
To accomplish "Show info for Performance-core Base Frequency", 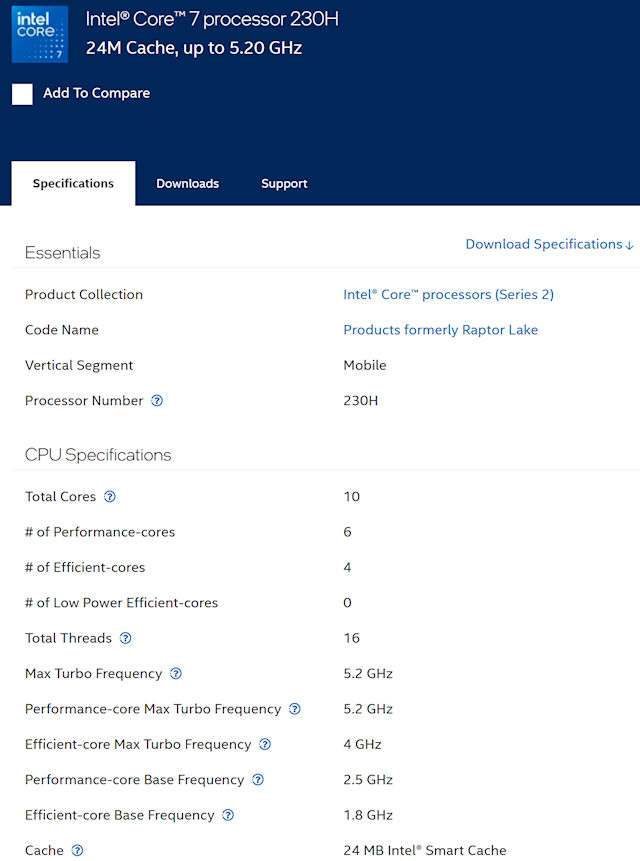I will [258, 780].
